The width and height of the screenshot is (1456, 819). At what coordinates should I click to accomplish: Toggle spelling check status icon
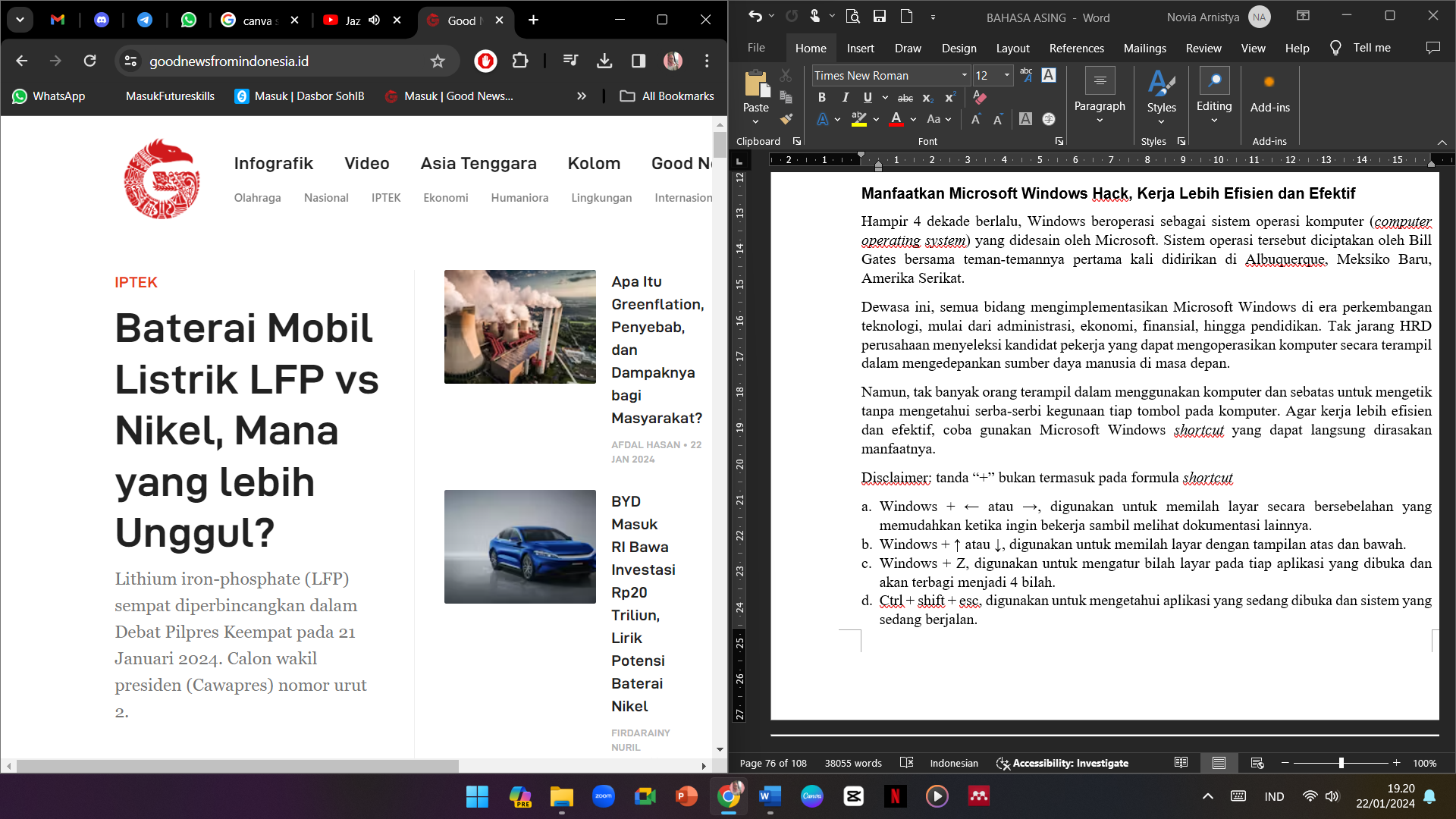[907, 763]
